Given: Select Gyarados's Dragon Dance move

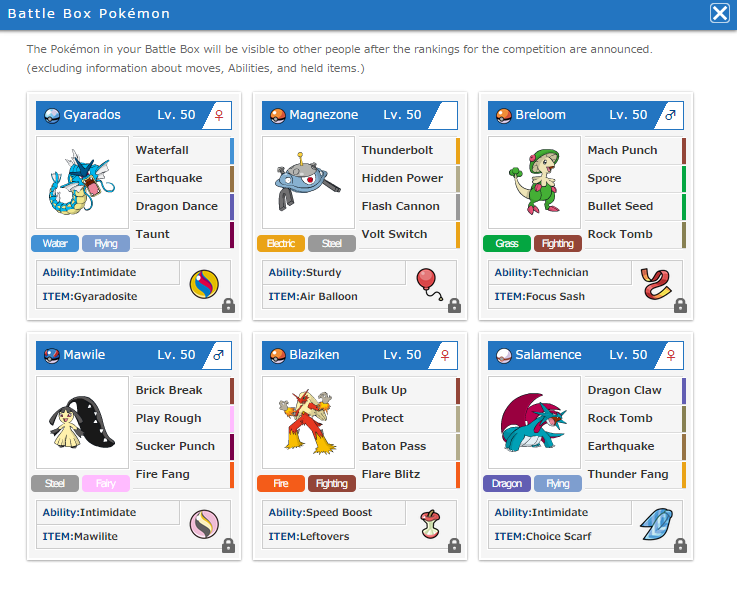Looking at the screenshot, I should [183, 206].
